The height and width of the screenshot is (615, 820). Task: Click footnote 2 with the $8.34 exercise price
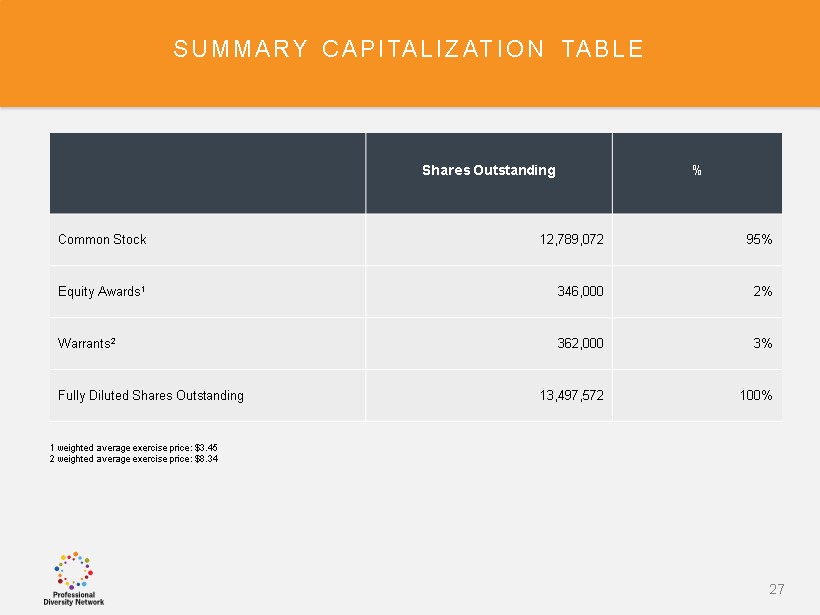coord(133,459)
